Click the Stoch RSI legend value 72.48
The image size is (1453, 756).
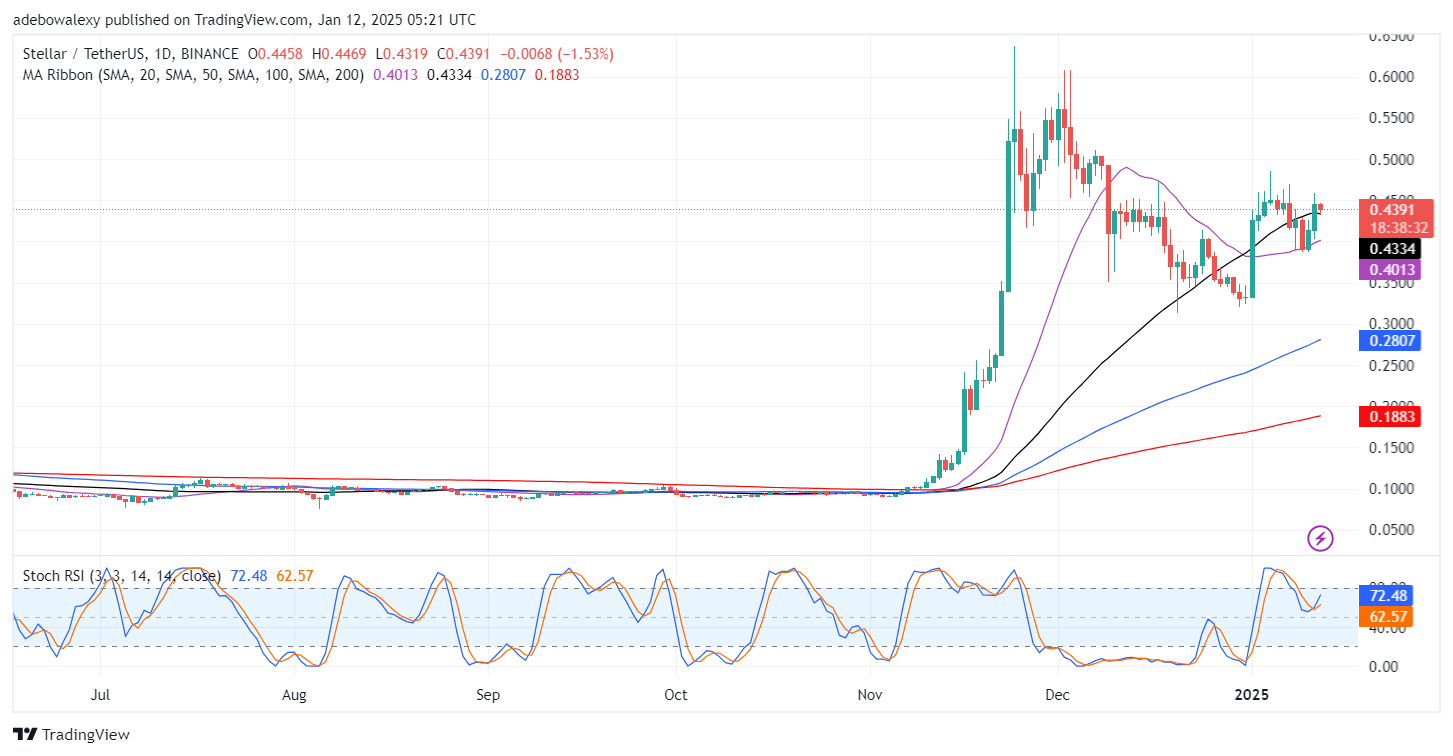[x=248, y=576]
